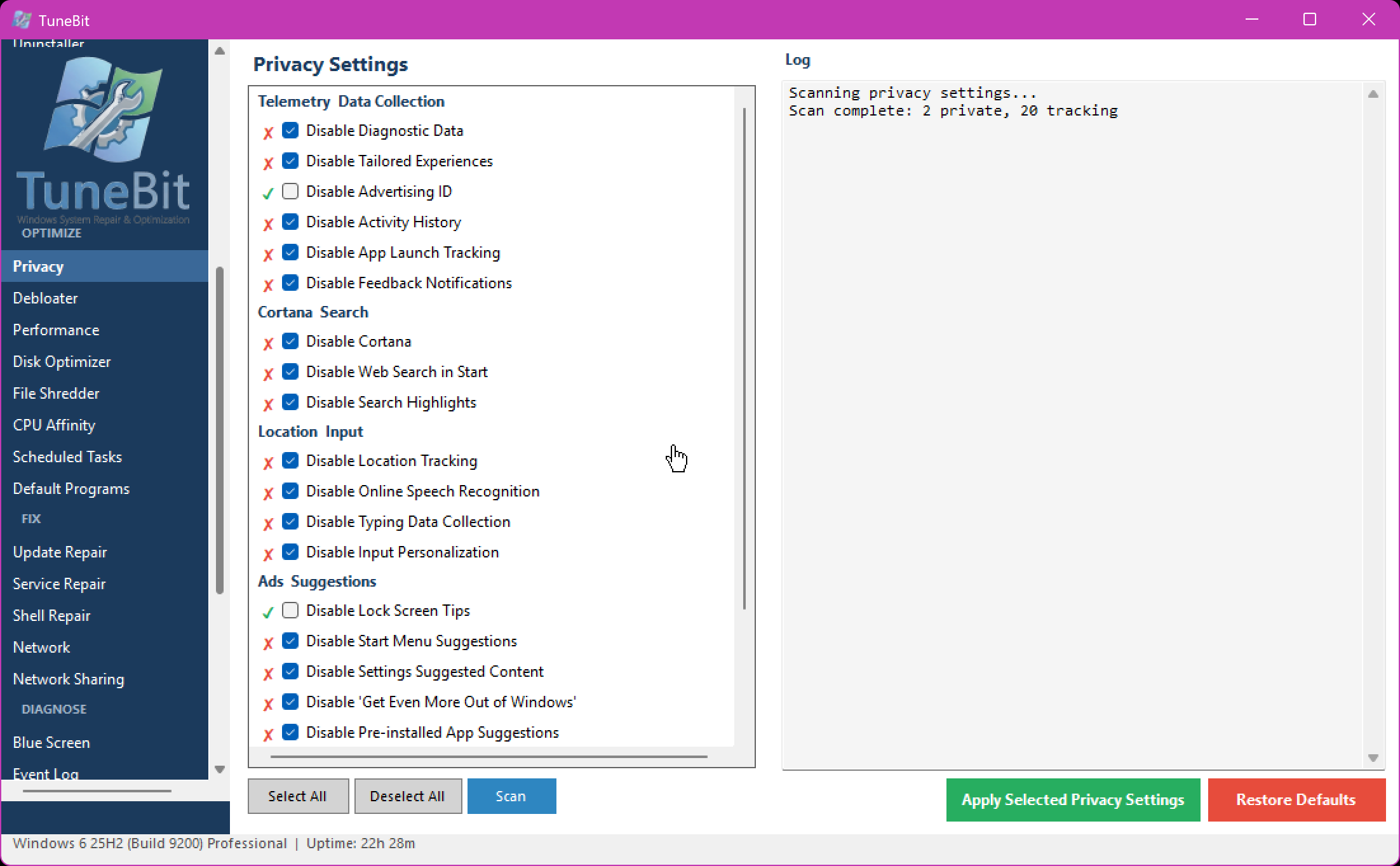Click the Ads Suggestions heading
This screenshot has width=1400, height=866.
pos(317,582)
